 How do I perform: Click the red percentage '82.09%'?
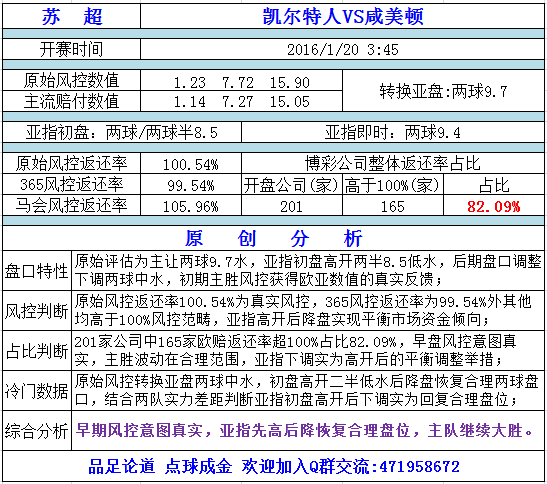pyautogui.click(x=494, y=206)
